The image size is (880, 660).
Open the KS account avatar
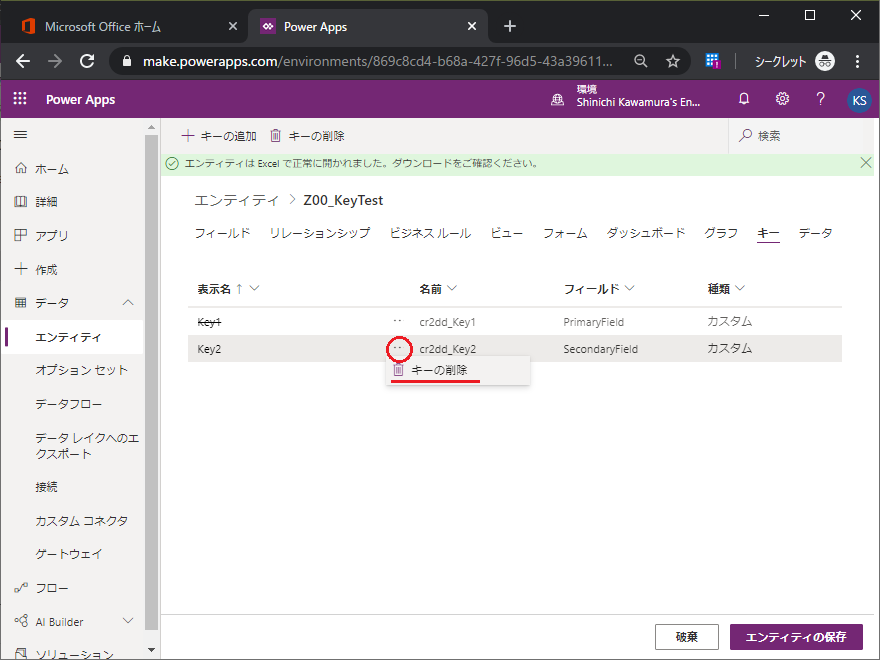tap(859, 100)
